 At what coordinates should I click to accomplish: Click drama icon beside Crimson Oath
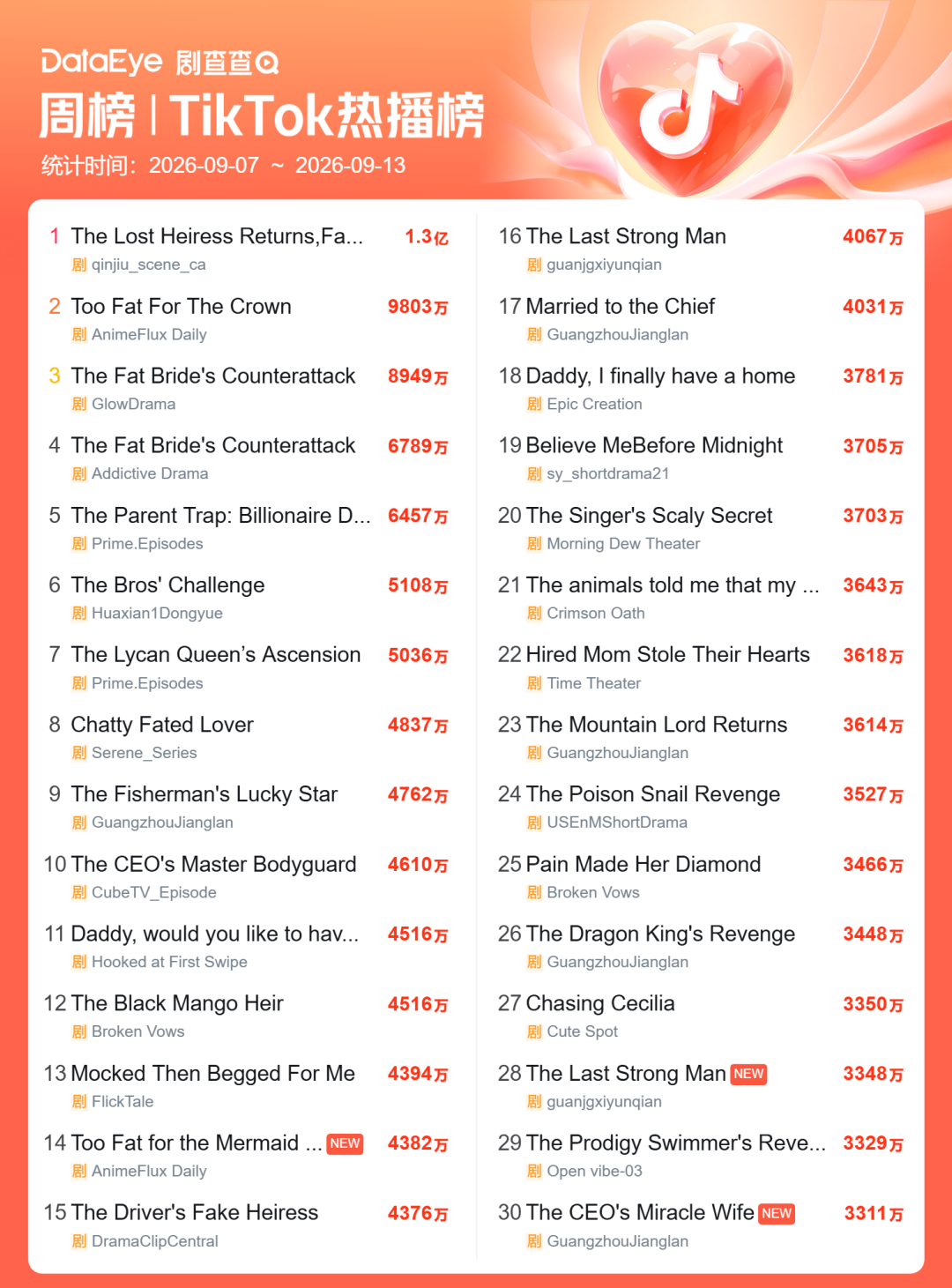pyautogui.click(x=534, y=613)
